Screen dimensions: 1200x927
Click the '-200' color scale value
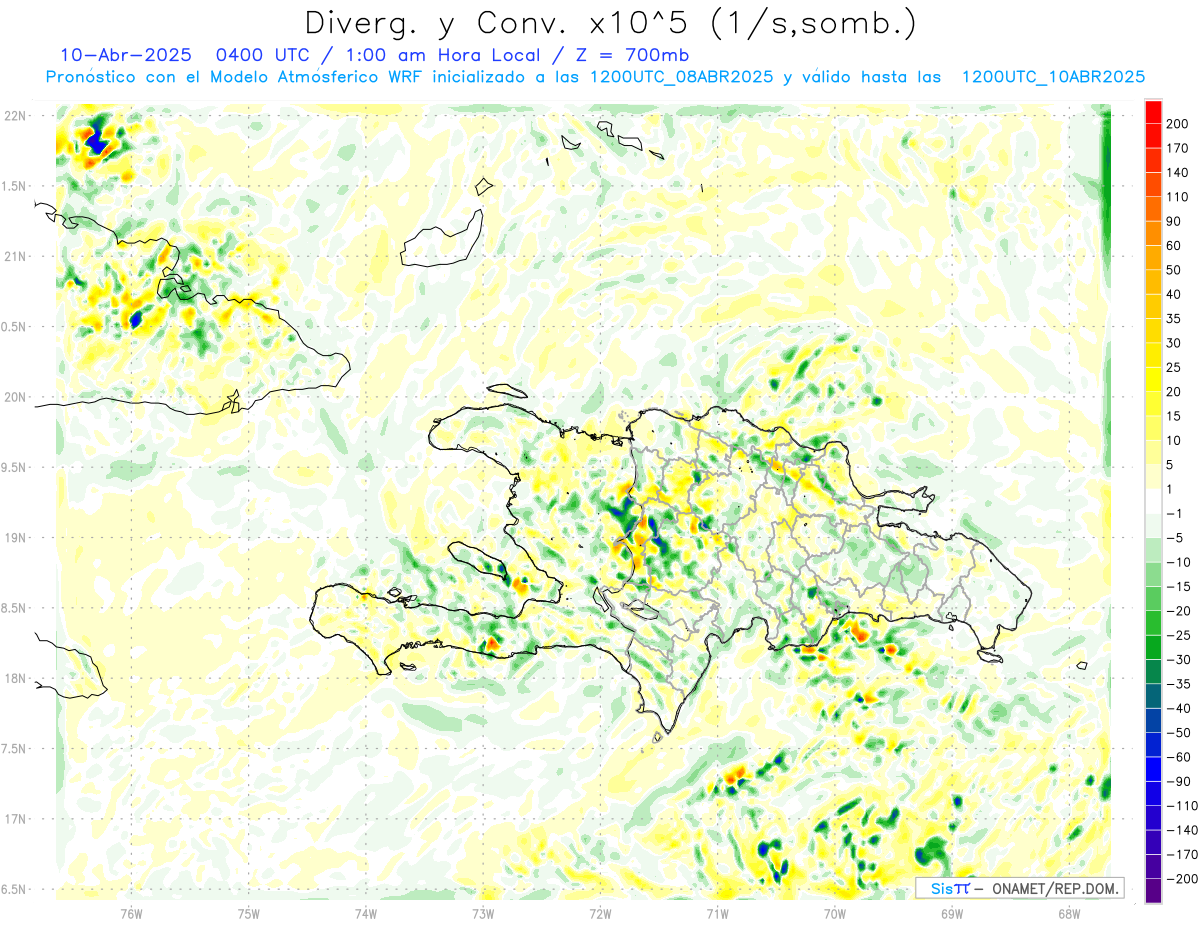pos(1180,879)
